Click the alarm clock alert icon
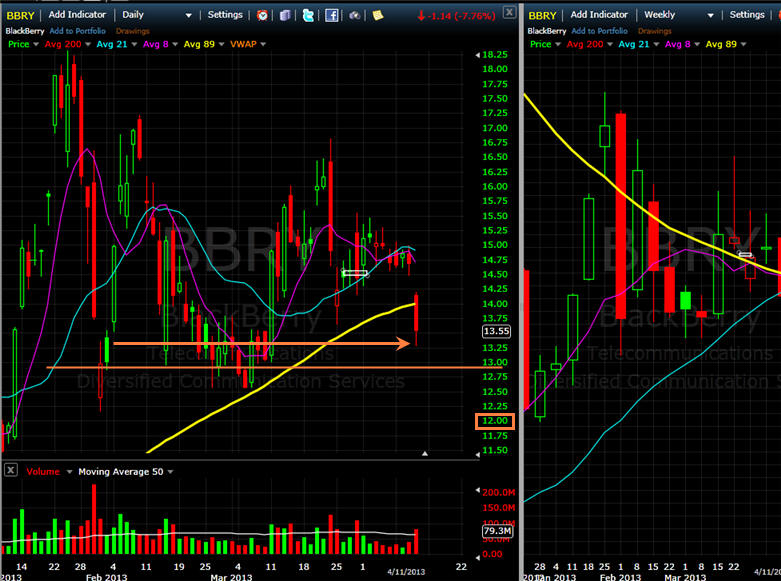Viewport: 781px width, 581px height. pyautogui.click(x=262, y=15)
